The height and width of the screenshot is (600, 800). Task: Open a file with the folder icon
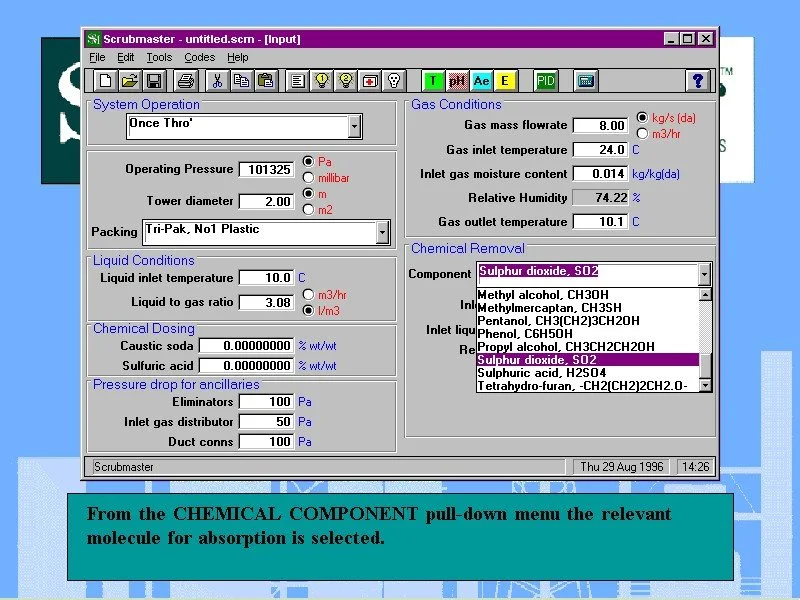click(x=130, y=81)
